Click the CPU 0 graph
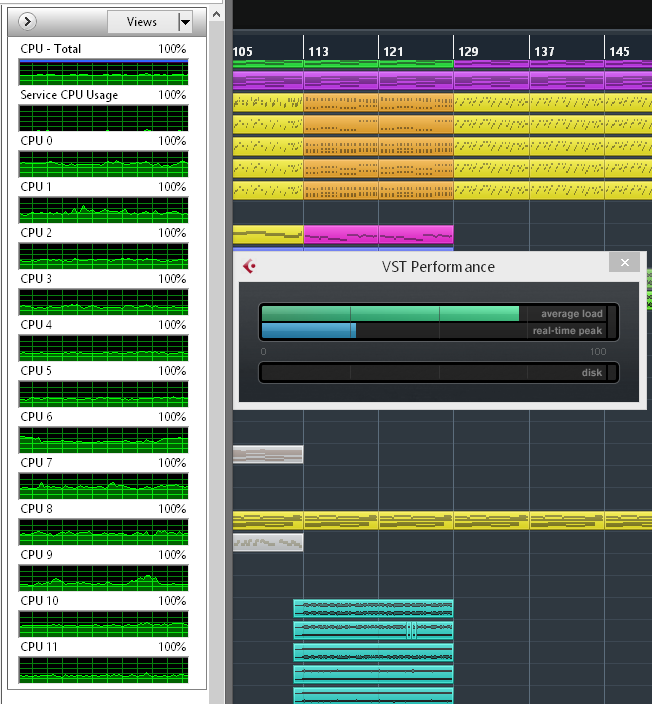Image resolution: width=652 pixels, height=704 pixels. [103, 164]
